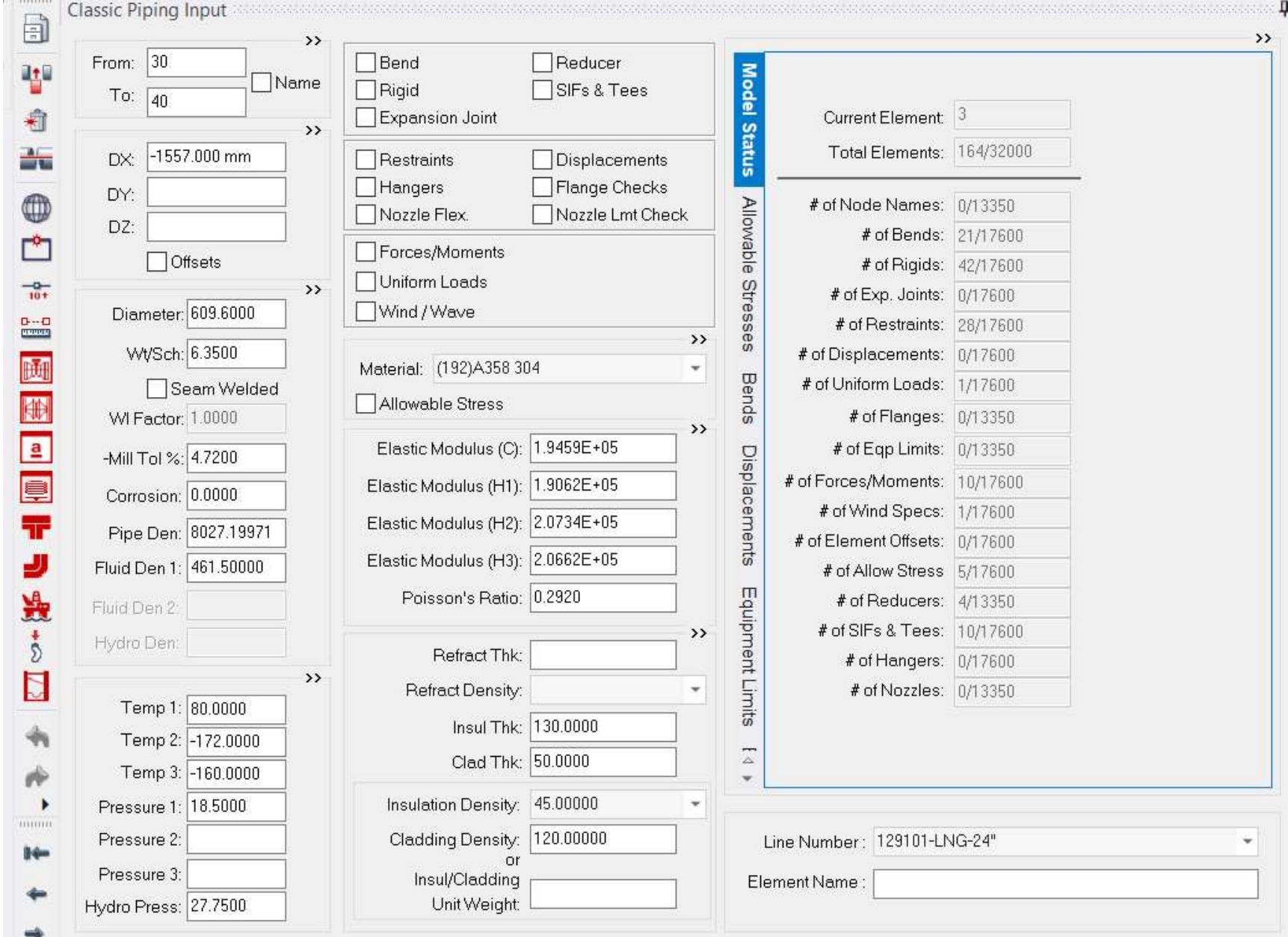Image resolution: width=1288 pixels, height=937 pixels.
Task: Click the red title page icon marked 'a'
Action: coord(36,449)
